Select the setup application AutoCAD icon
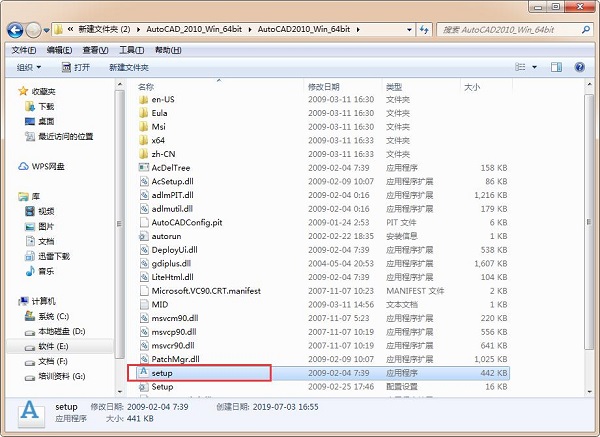The image size is (600, 437). click(143, 373)
